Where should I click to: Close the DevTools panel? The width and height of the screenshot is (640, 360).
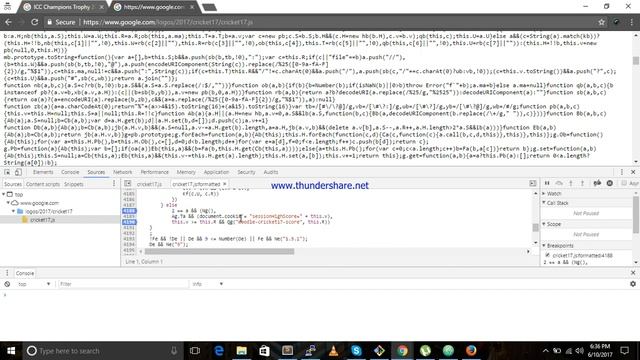[633, 172]
